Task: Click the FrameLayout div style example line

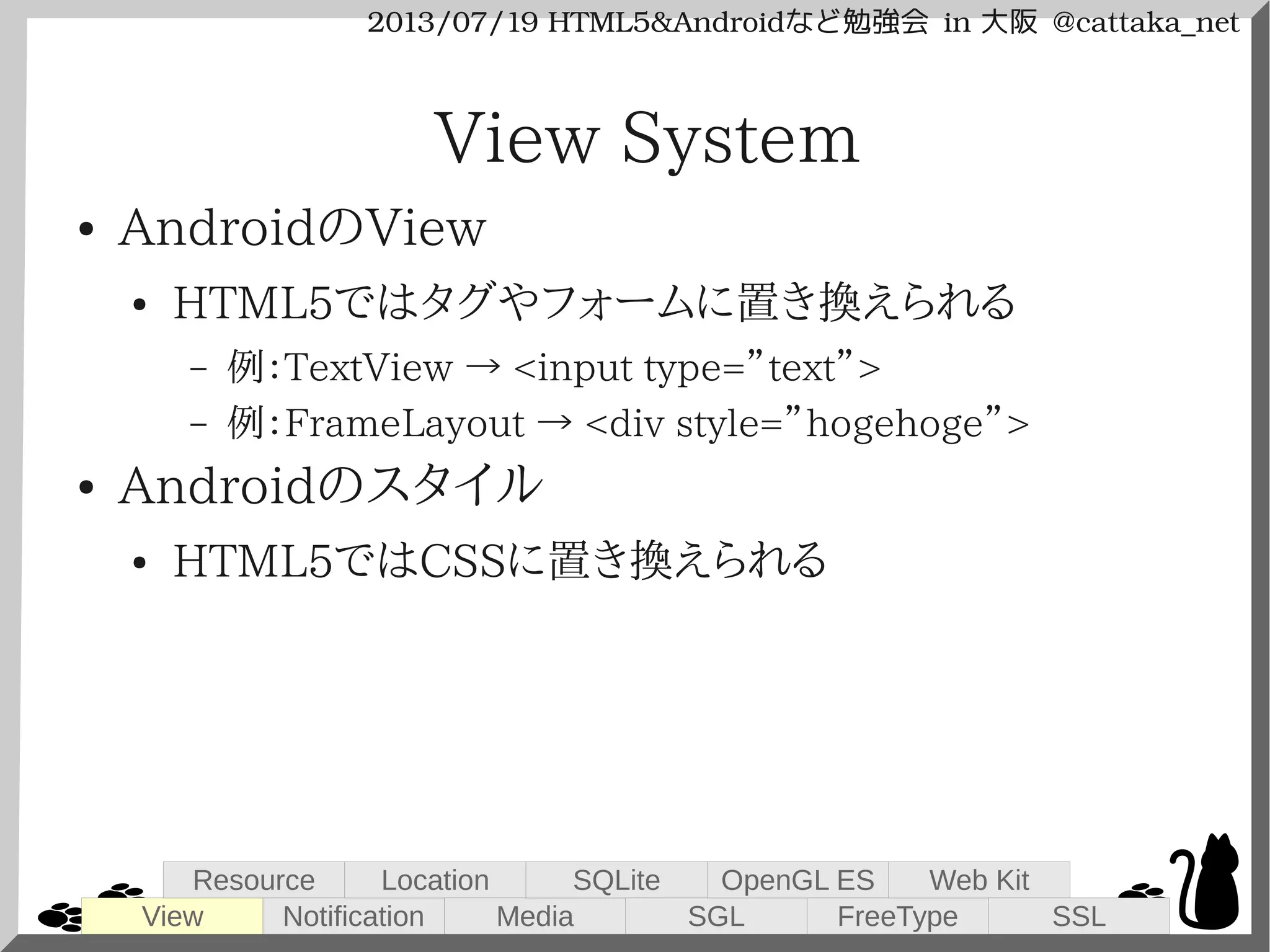Action: [x=628, y=423]
